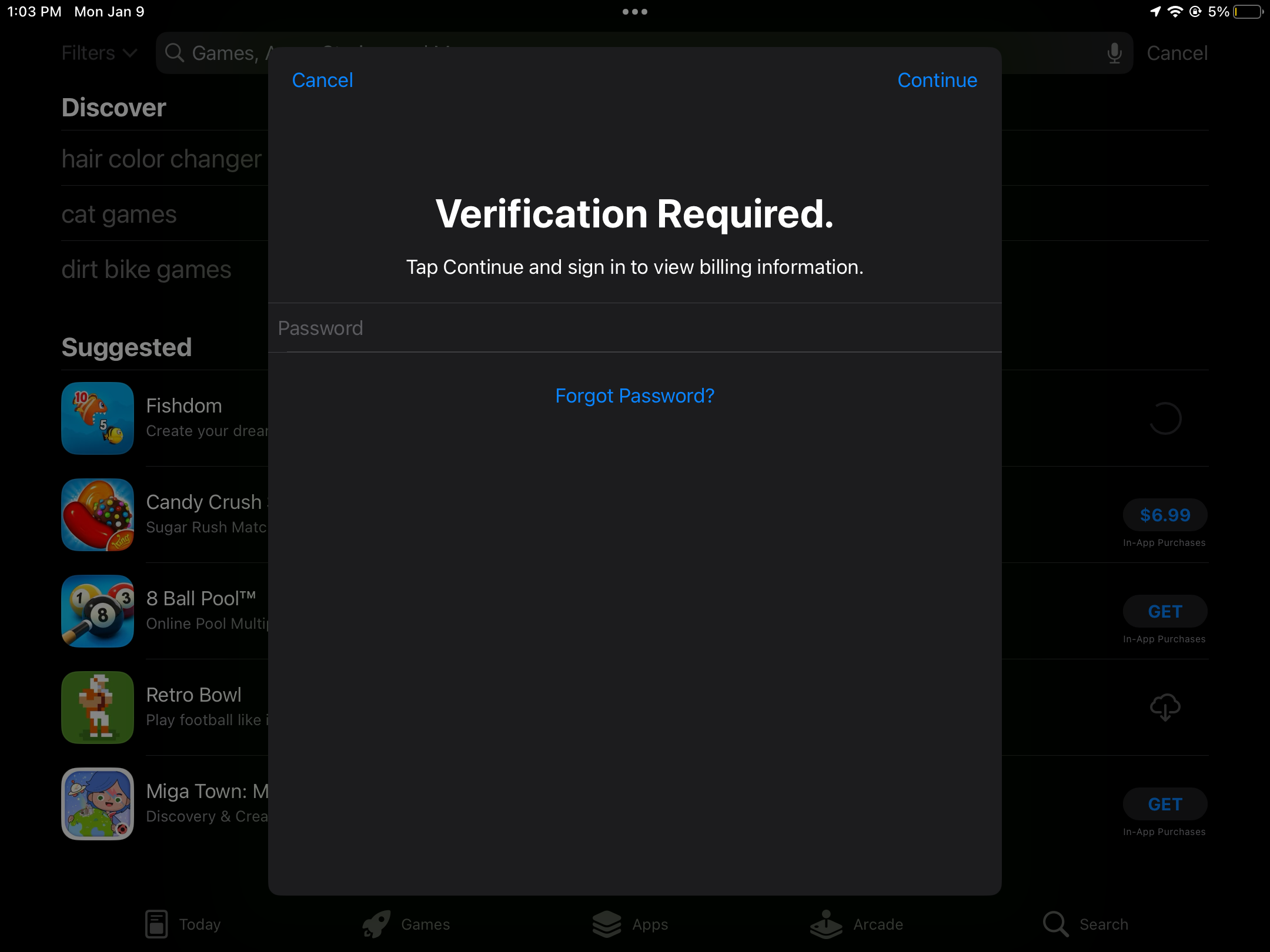This screenshot has width=1270, height=952.
Task: Tap Cancel on verification dialog
Action: coord(321,79)
